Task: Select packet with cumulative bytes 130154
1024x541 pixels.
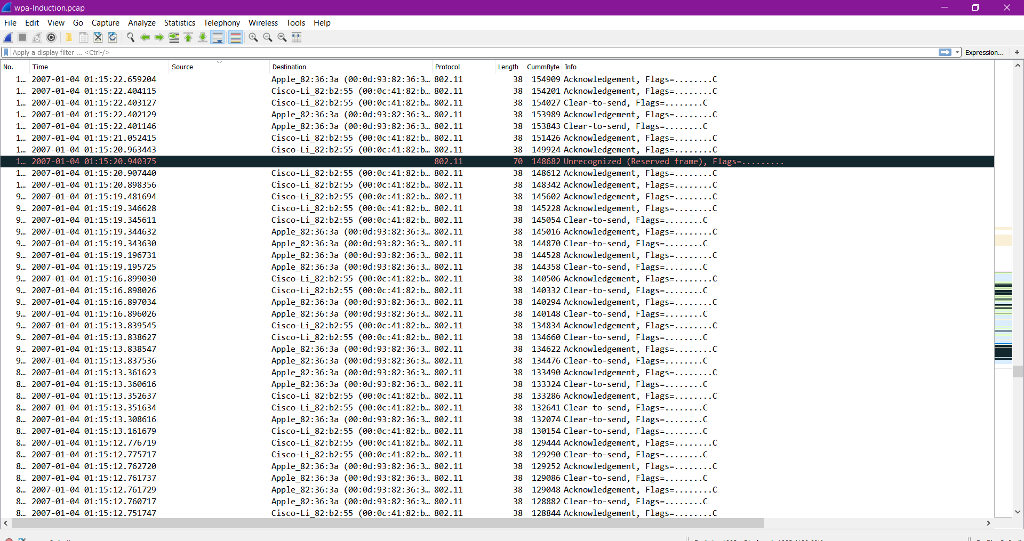Action: pyautogui.click(x=498, y=431)
